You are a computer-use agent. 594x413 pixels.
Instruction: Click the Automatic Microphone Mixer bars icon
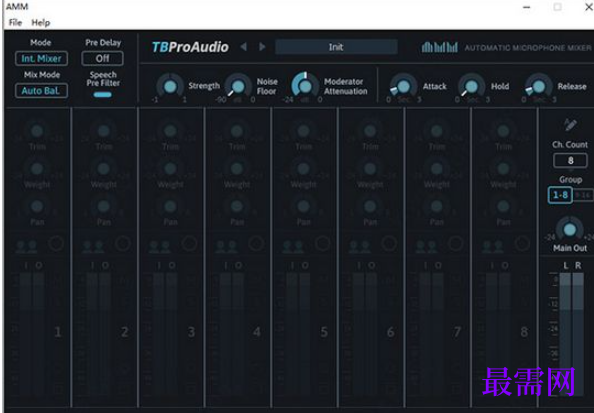(439, 47)
